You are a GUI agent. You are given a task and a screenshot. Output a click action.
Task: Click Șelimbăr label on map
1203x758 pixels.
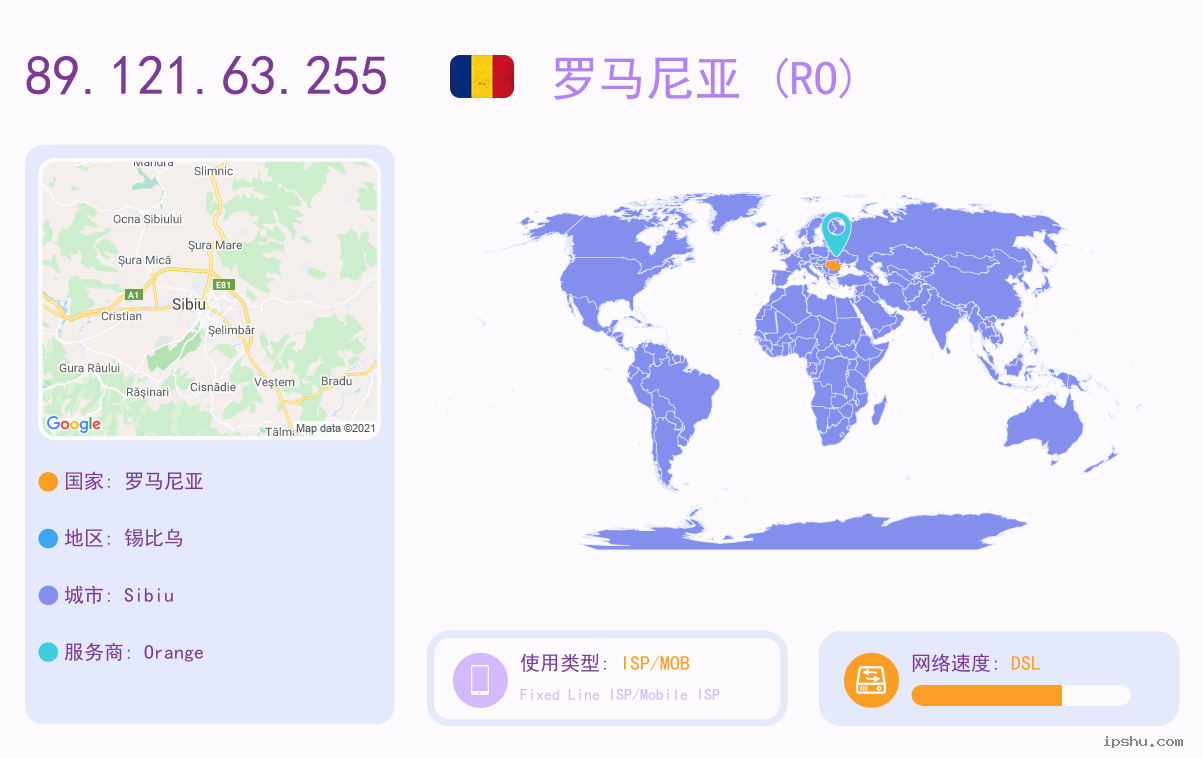pyautogui.click(x=231, y=330)
